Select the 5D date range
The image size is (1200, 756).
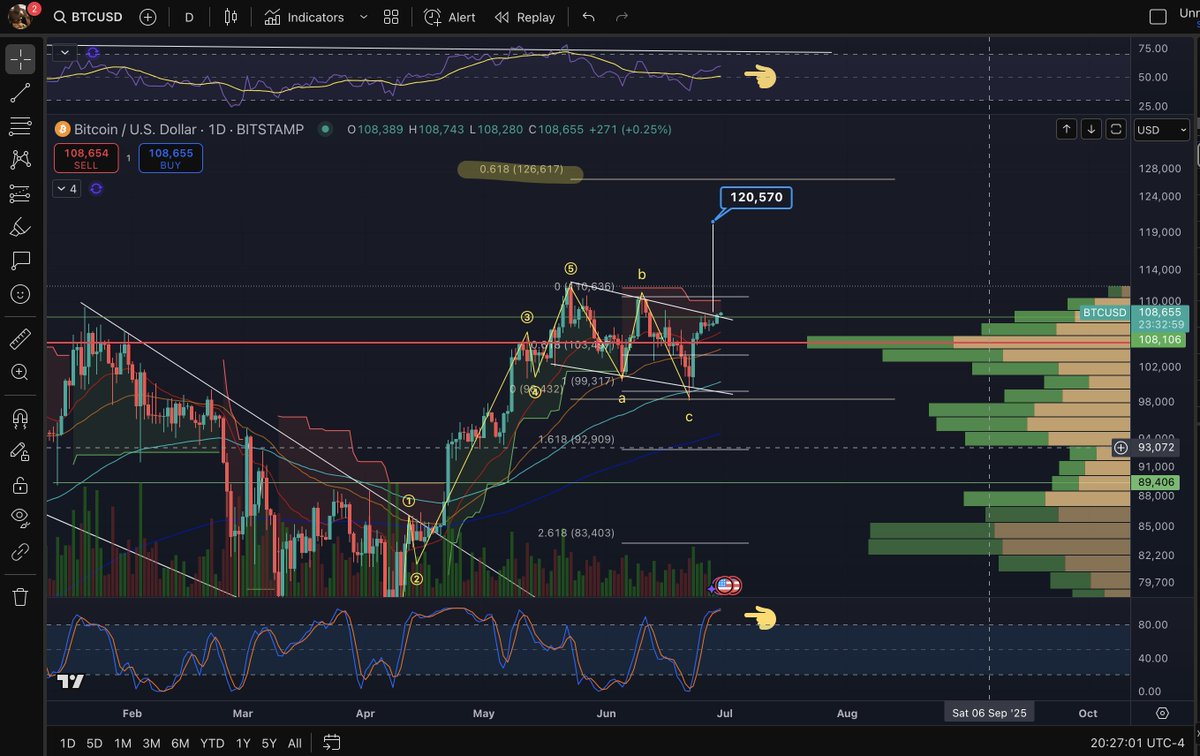pos(94,742)
